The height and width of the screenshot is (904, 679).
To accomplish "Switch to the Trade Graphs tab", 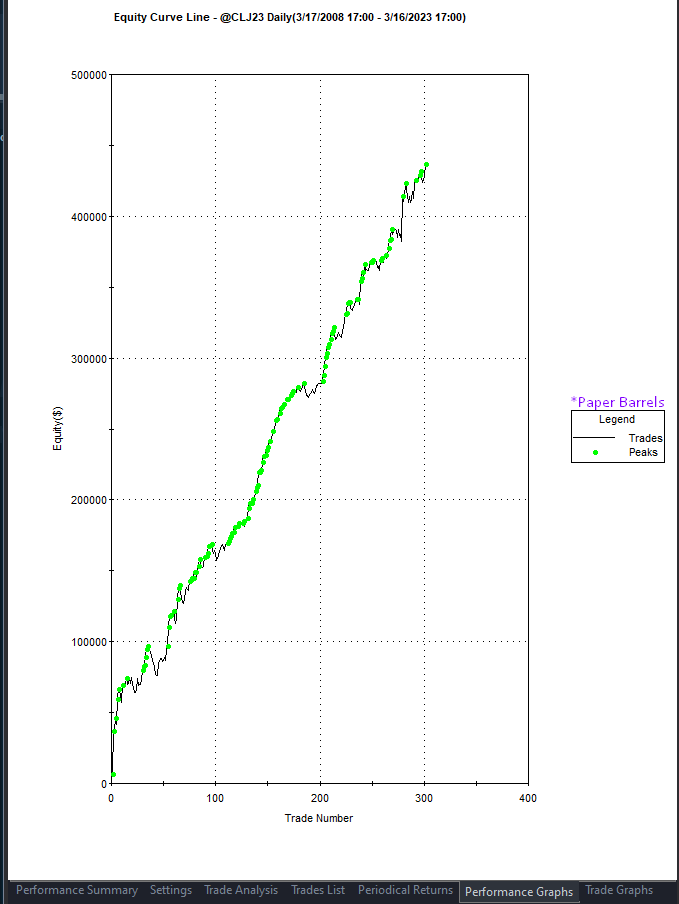I will [x=619, y=890].
